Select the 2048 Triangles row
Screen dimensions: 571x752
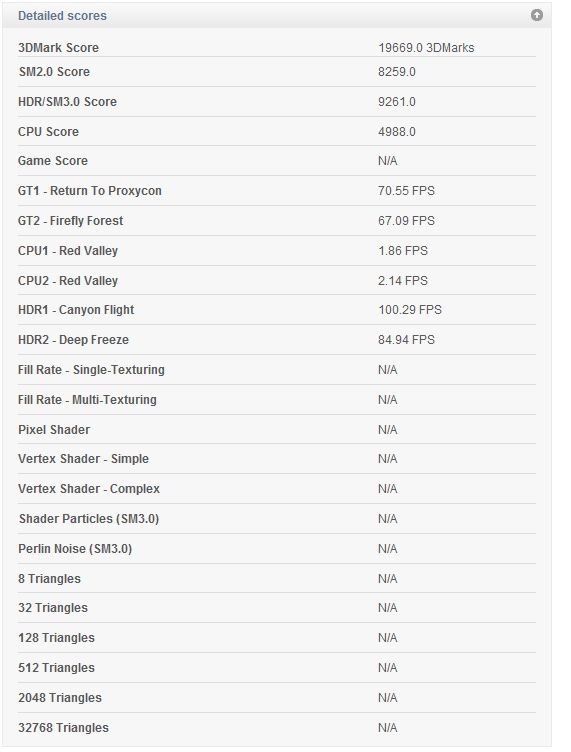click(277, 698)
